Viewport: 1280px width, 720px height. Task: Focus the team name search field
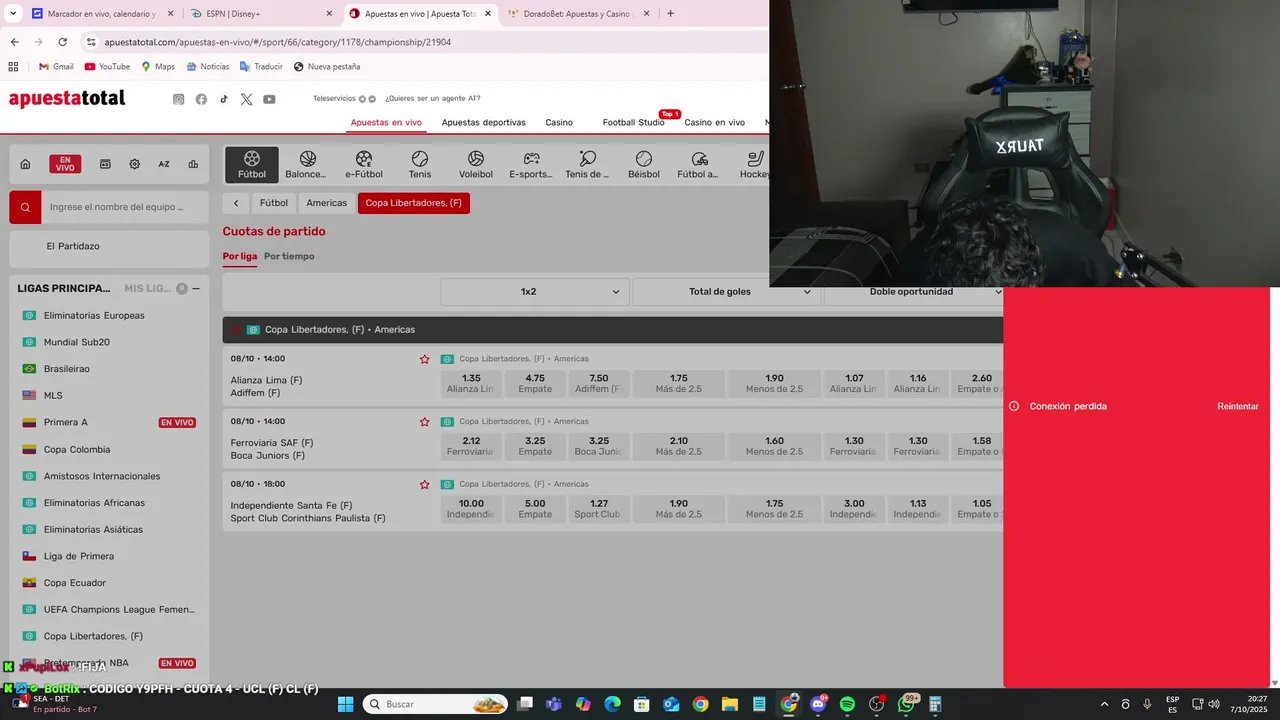pos(125,207)
